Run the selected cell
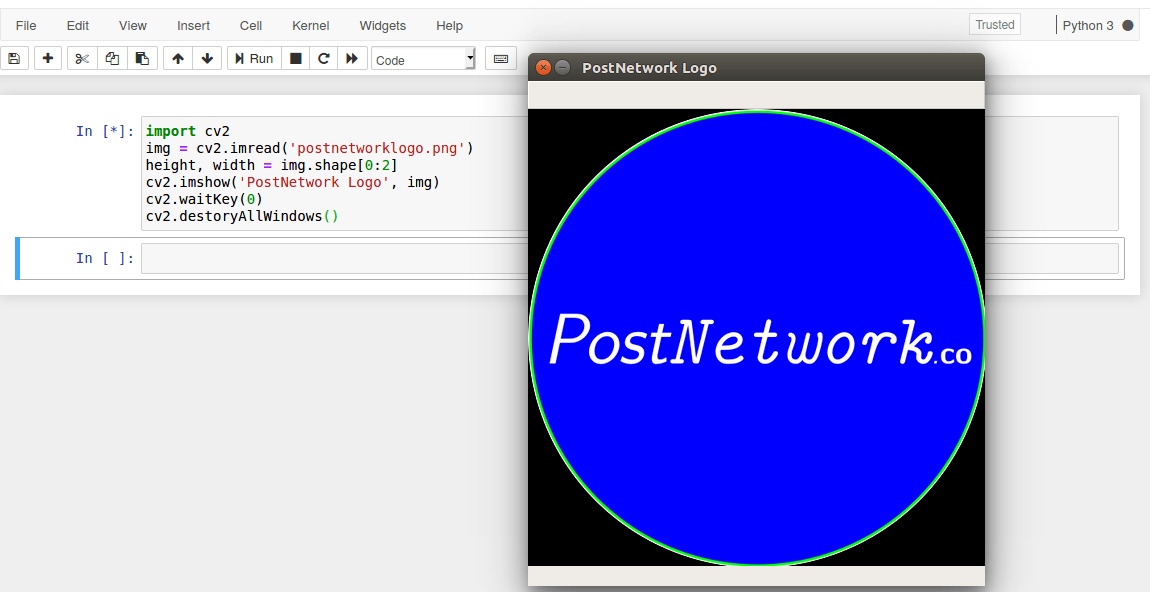This screenshot has width=1150, height=592. [x=253, y=57]
